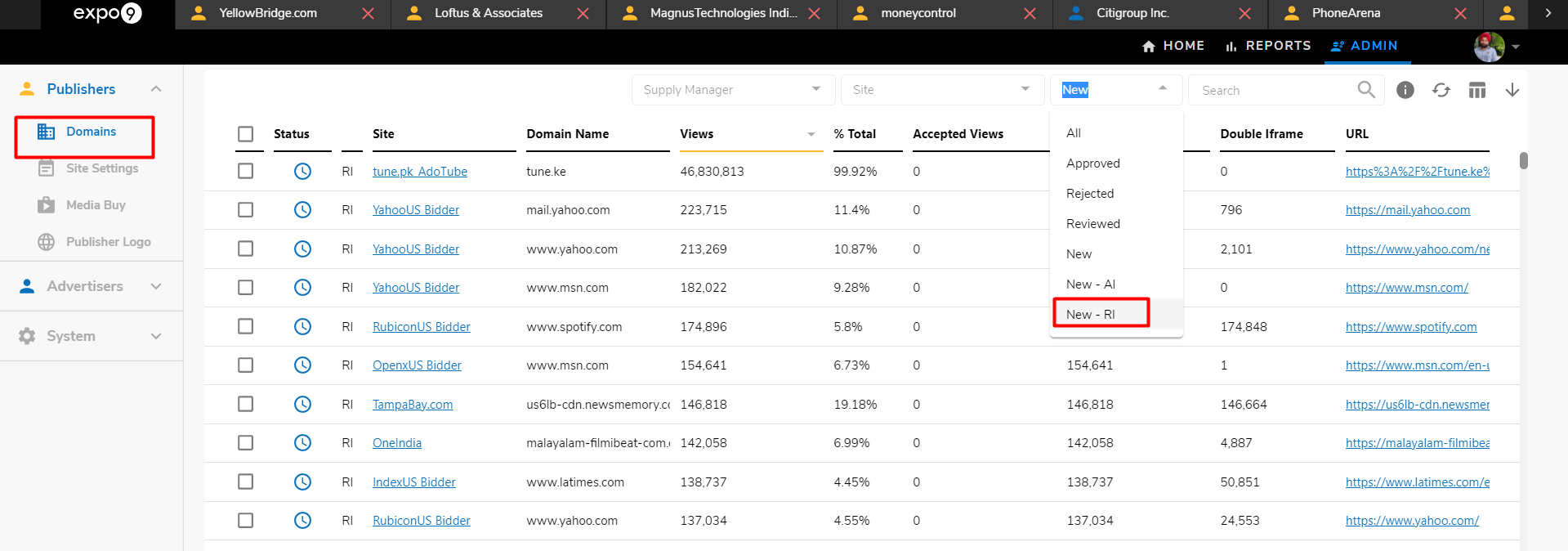Open the table columns icon
Viewport: 1568px width, 551px height.
point(1477,90)
